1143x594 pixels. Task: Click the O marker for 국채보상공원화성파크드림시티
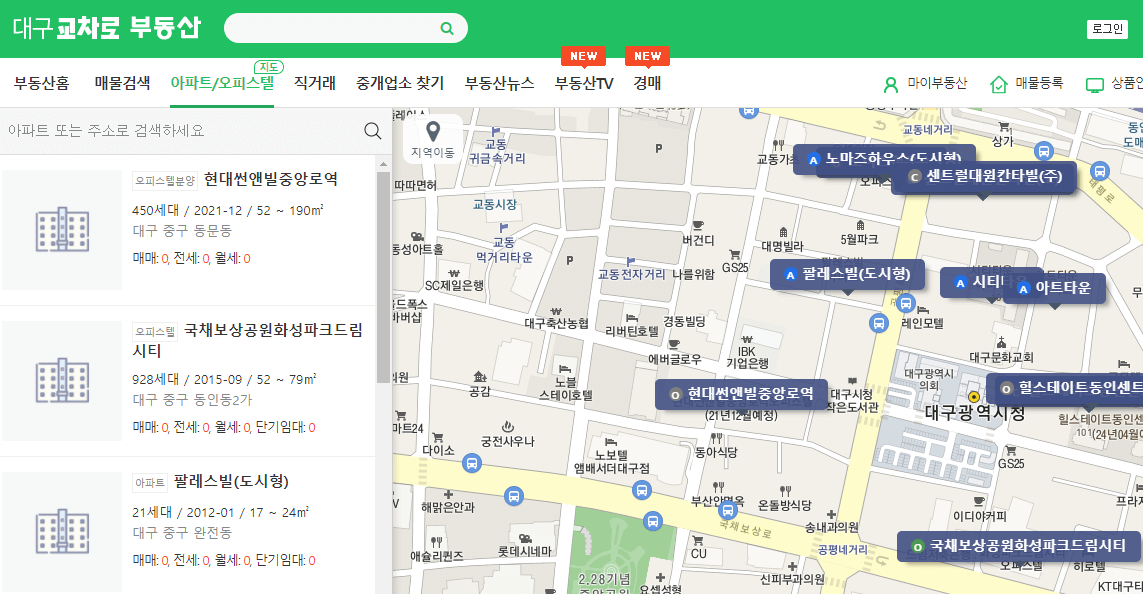tap(919, 547)
